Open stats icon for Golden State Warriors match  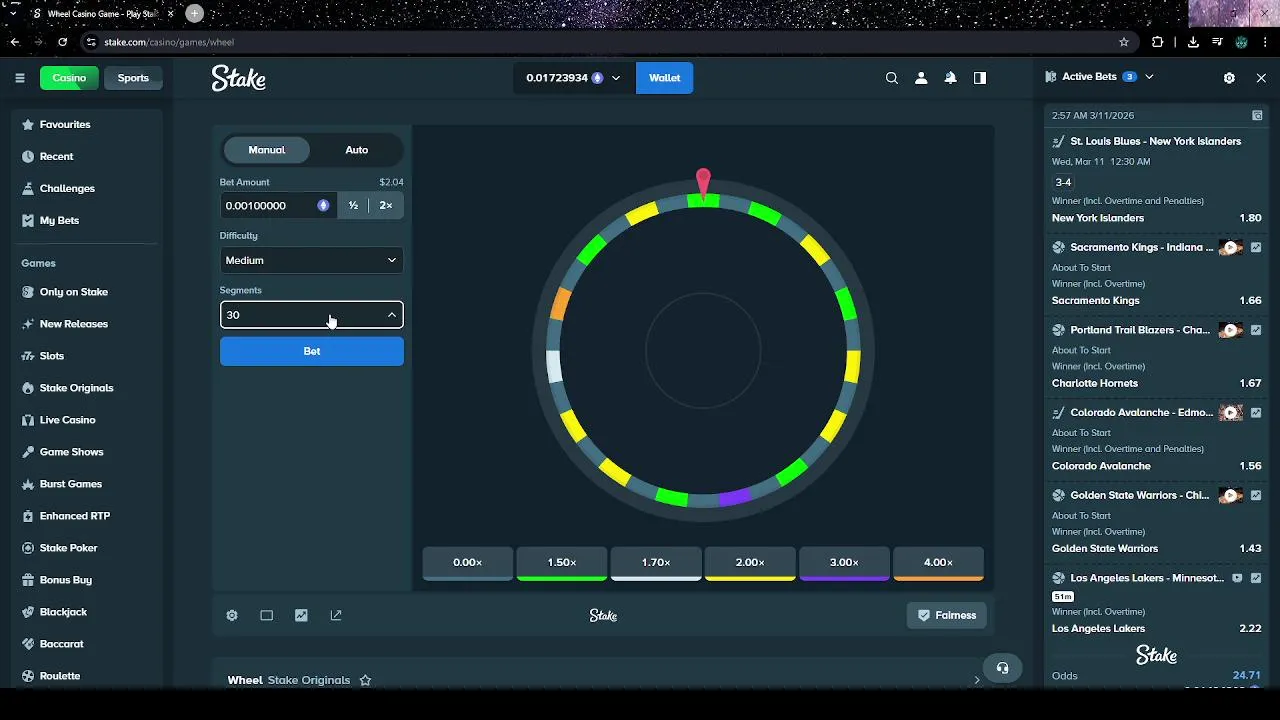(1256, 496)
